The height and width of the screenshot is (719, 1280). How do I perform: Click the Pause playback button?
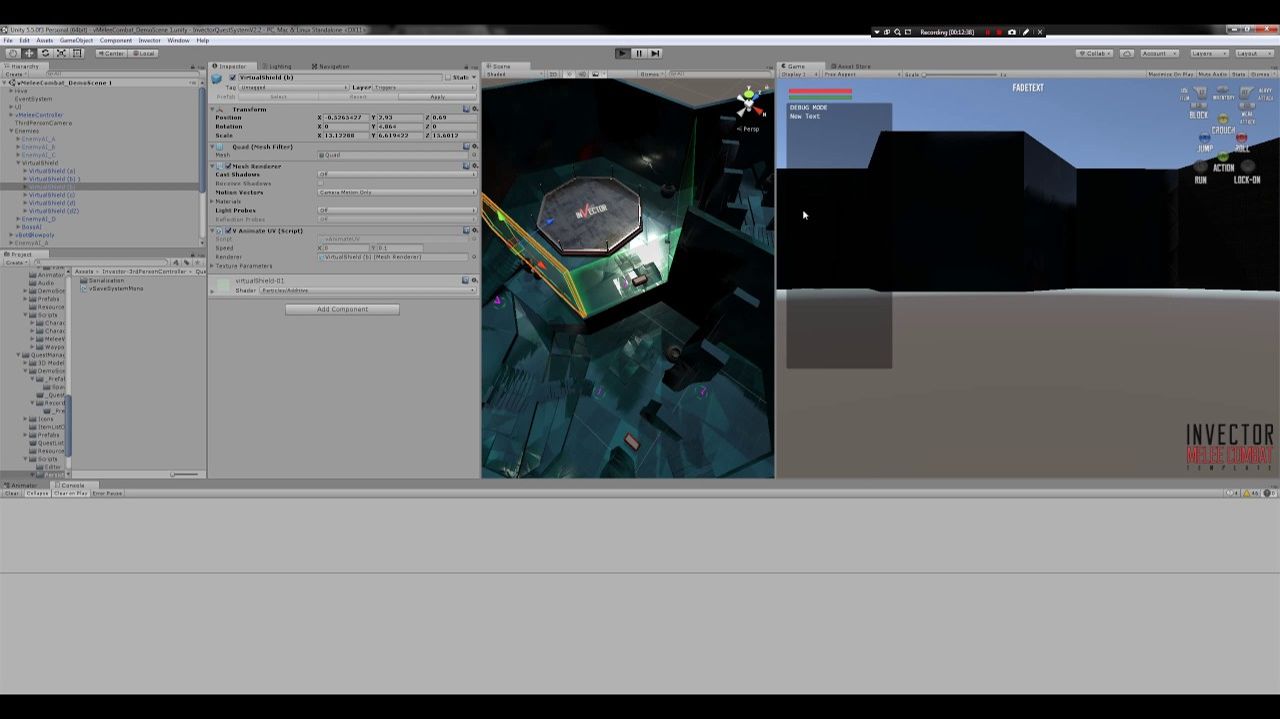pyautogui.click(x=638, y=53)
